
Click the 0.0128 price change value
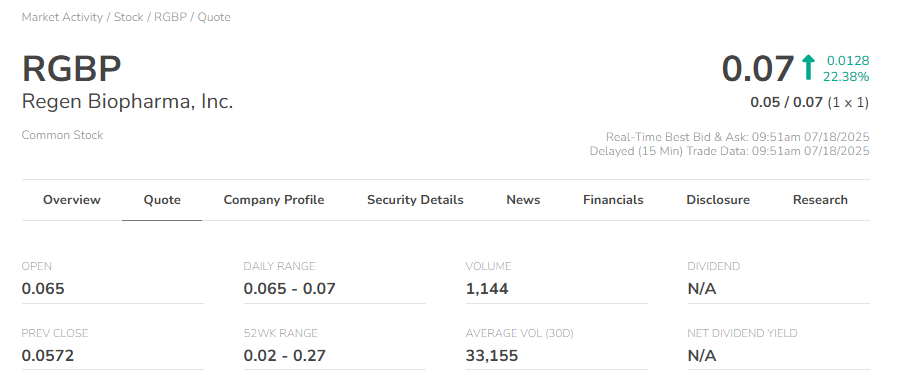pos(848,61)
